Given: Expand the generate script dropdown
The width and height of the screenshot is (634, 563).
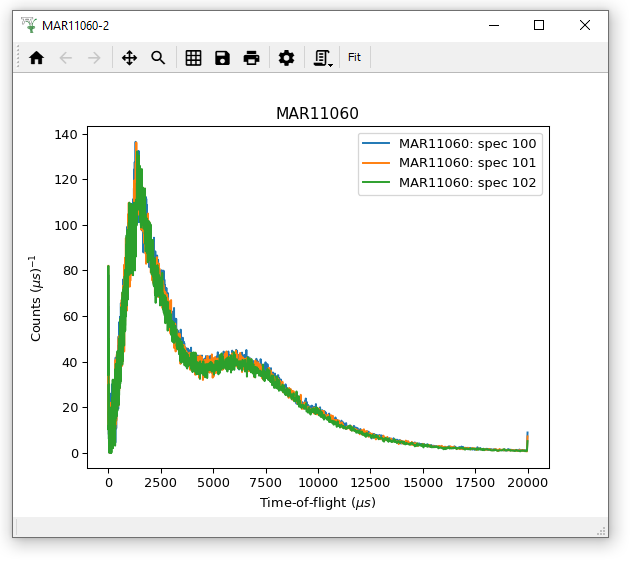Looking at the screenshot, I should (322, 58).
